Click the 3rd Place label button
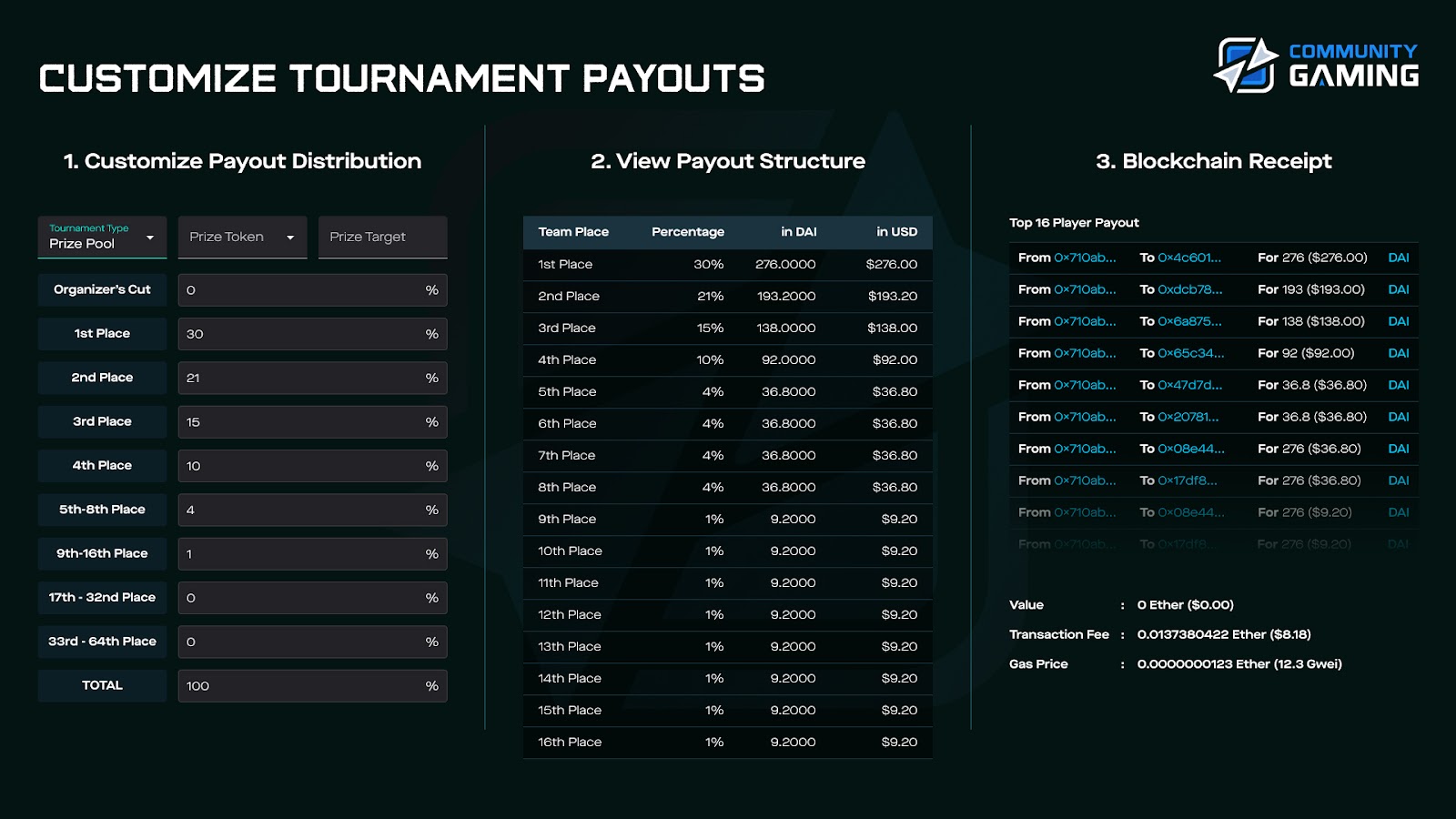Image resolution: width=1456 pixels, height=819 pixels. point(102,421)
